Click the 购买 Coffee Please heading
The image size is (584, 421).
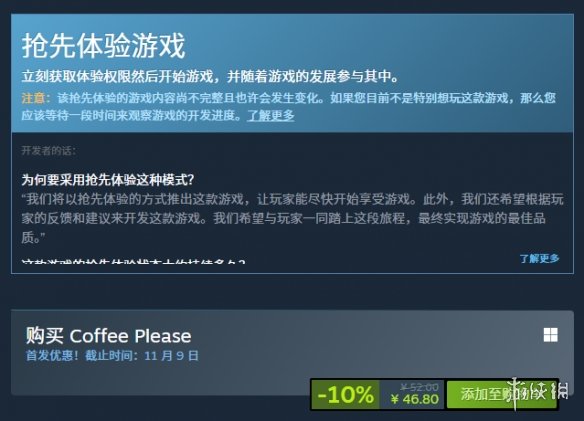[x=108, y=336]
